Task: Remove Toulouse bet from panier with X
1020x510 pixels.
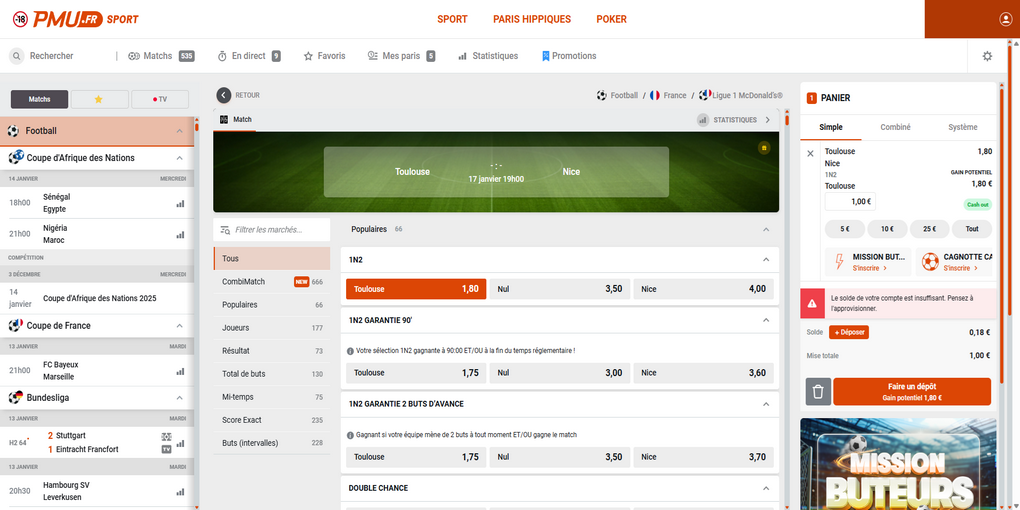Action: 810,153
